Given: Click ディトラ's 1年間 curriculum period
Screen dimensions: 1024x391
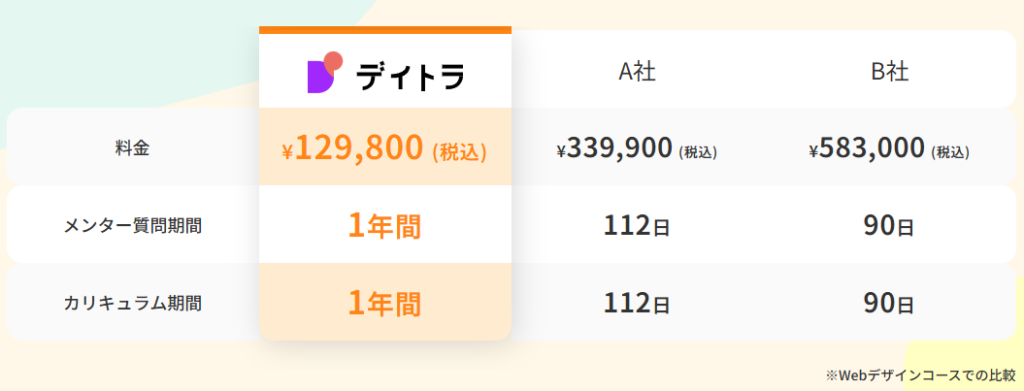Looking at the screenshot, I should 385,304.
